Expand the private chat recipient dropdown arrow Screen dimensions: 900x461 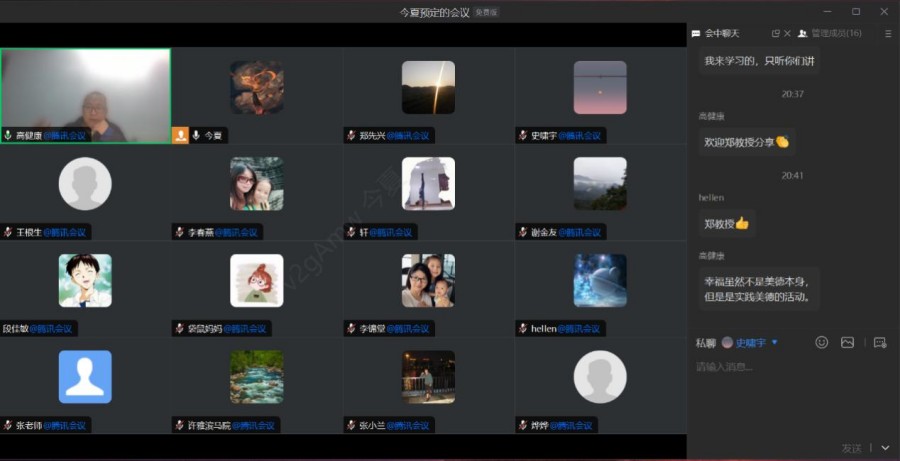tap(775, 342)
